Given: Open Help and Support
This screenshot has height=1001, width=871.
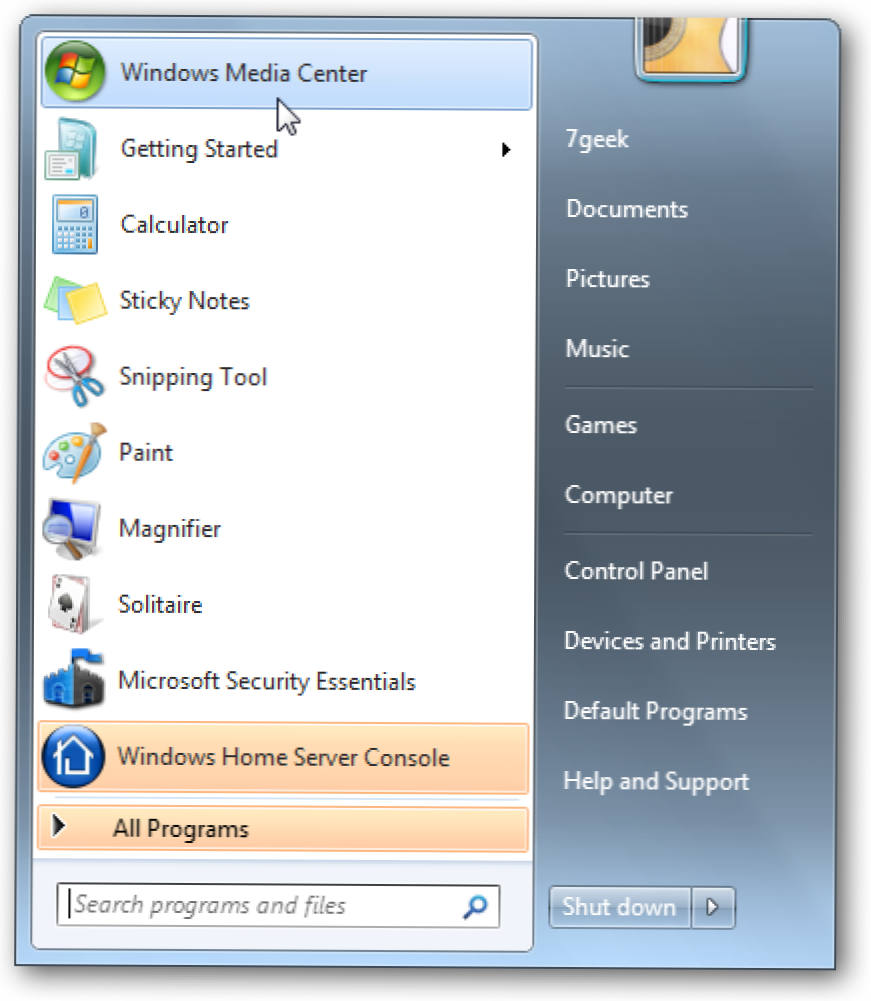Looking at the screenshot, I should pyautogui.click(x=656, y=781).
